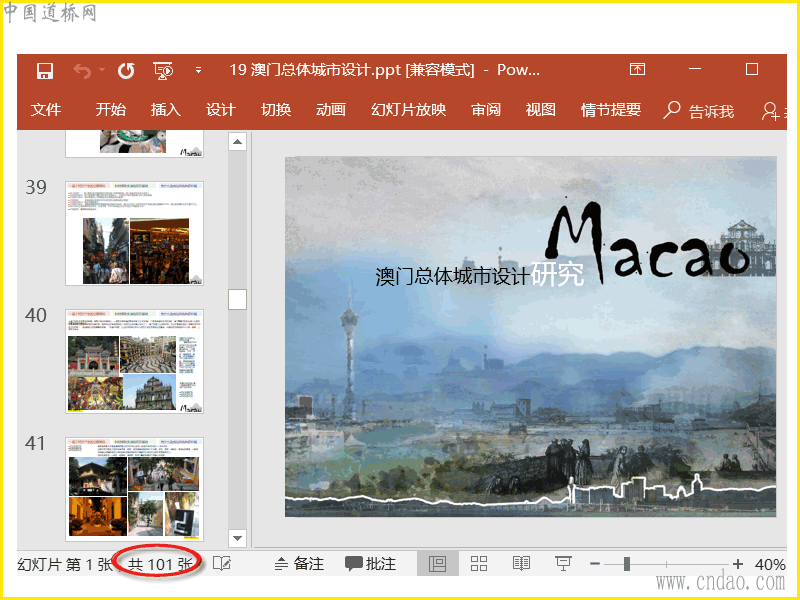The image size is (800, 600).
Task: Toggle the 批注 comments pane
Action: pos(370,564)
